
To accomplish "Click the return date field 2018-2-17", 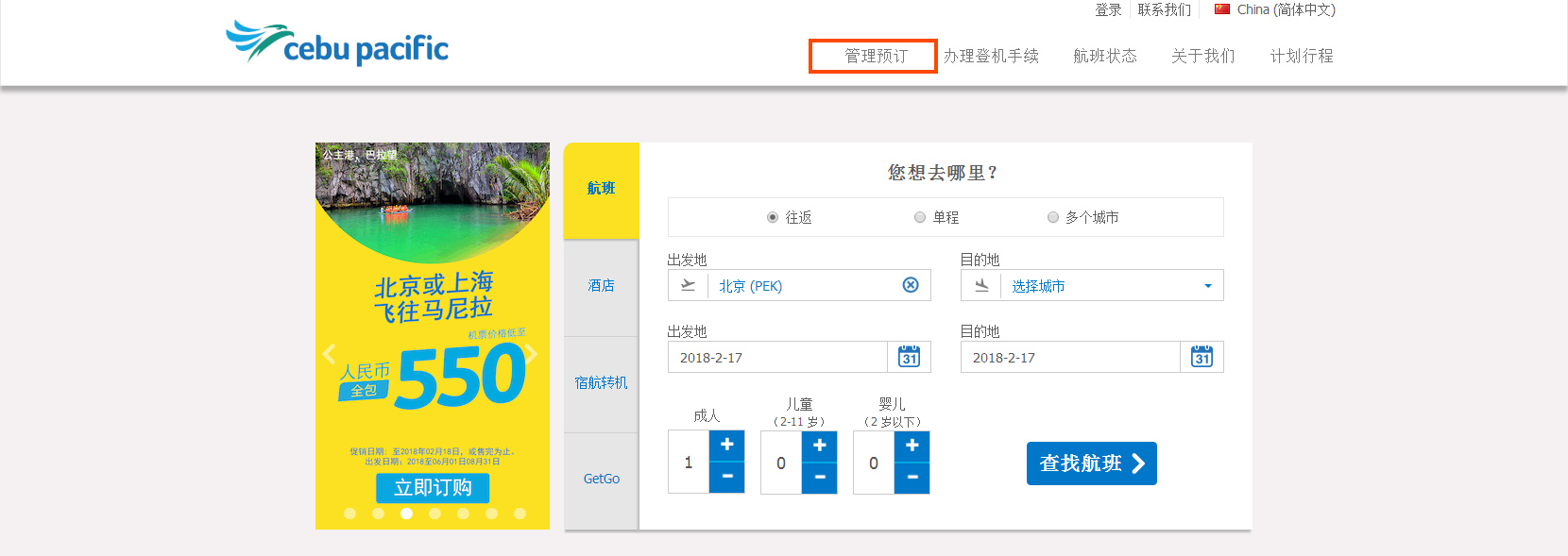I will pyautogui.click(x=1070, y=357).
